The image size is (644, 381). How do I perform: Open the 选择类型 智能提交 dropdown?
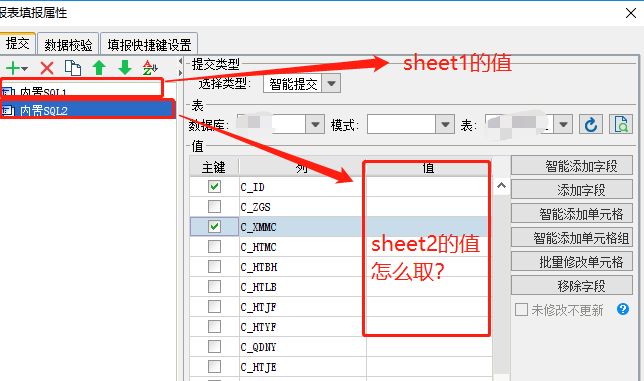[x=331, y=83]
